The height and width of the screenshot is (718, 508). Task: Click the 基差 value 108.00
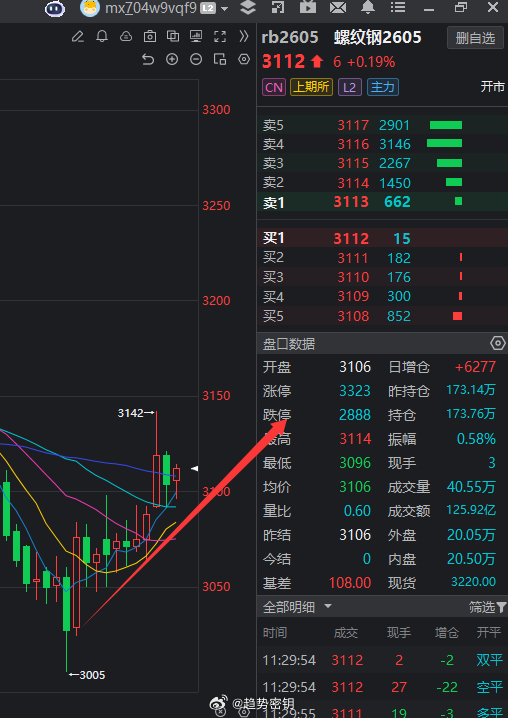(350, 583)
